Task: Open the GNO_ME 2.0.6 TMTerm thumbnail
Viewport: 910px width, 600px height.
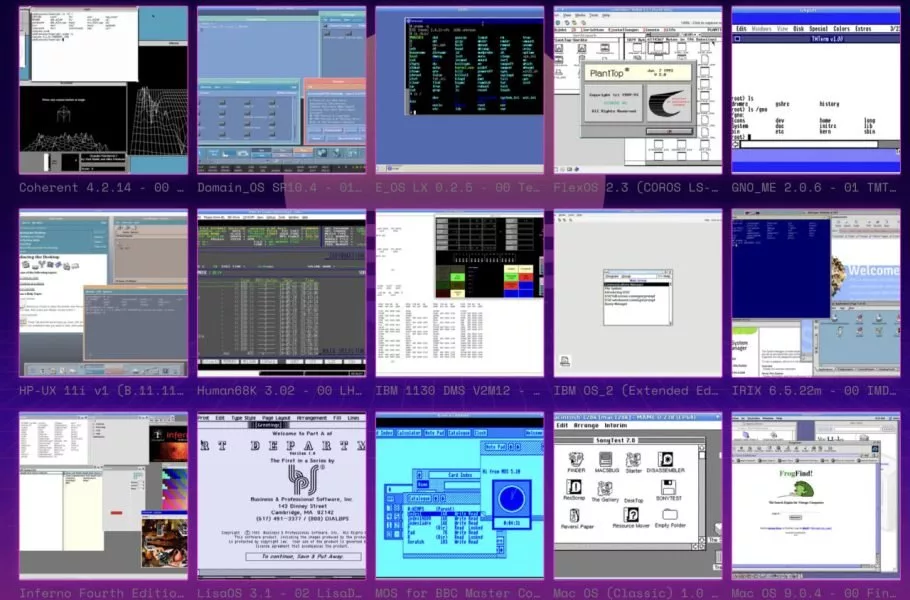Action: coord(816,90)
